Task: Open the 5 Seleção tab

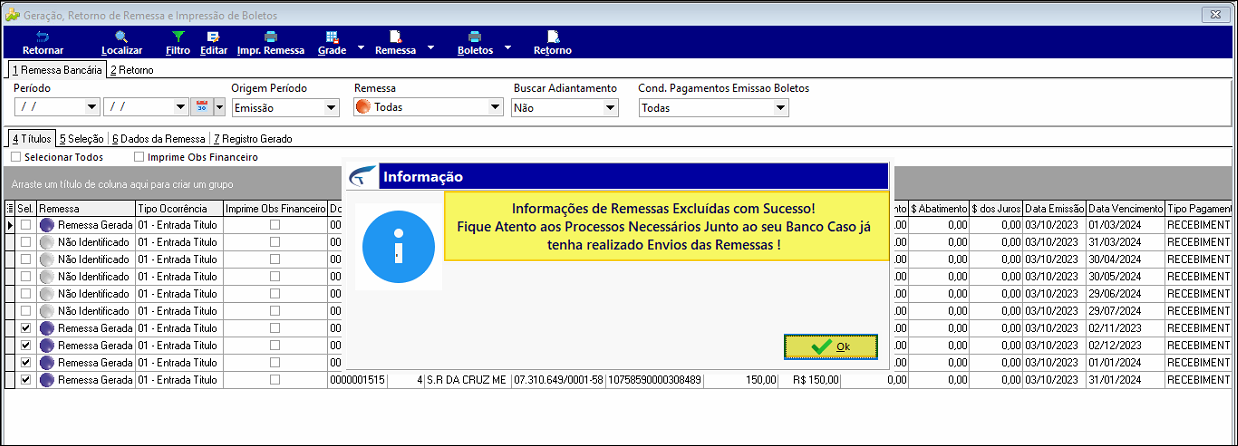Action: click(x=81, y=139)
